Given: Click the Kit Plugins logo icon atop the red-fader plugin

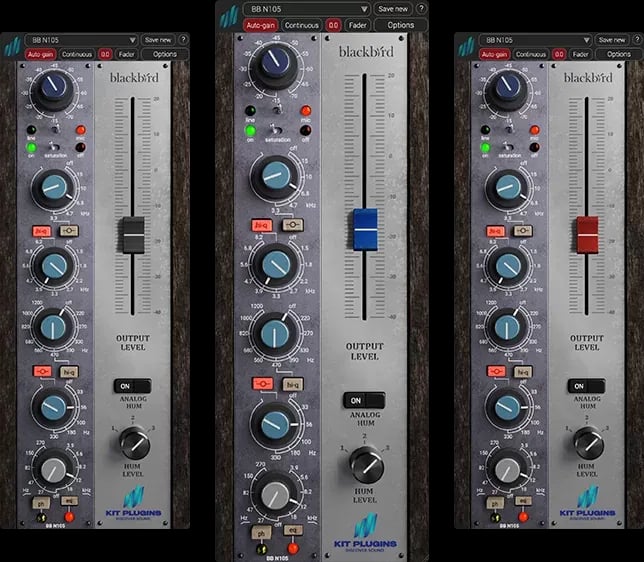Looking at the screenshot, I should point(467,47).
